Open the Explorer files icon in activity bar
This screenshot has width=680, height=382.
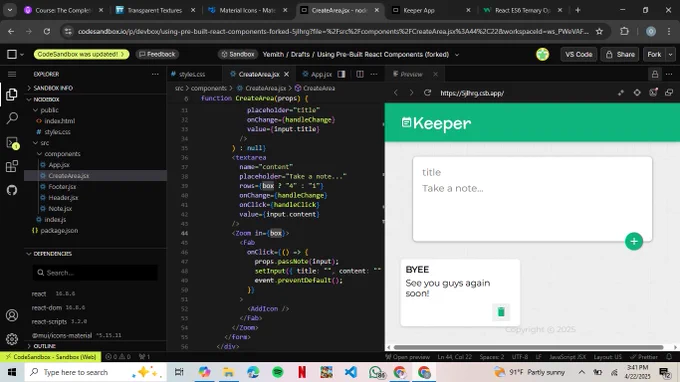tap(12, 94)
